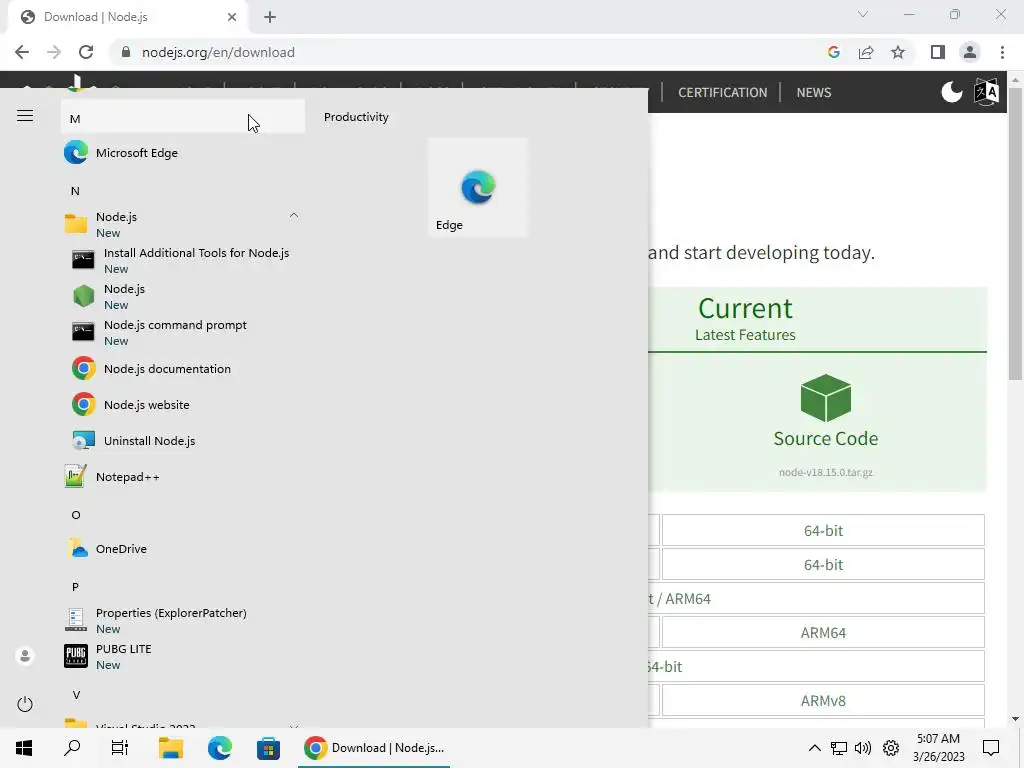Switch to Chrome Download | Node.js taskbar item

pyautogui.click(x=374, y=747)
